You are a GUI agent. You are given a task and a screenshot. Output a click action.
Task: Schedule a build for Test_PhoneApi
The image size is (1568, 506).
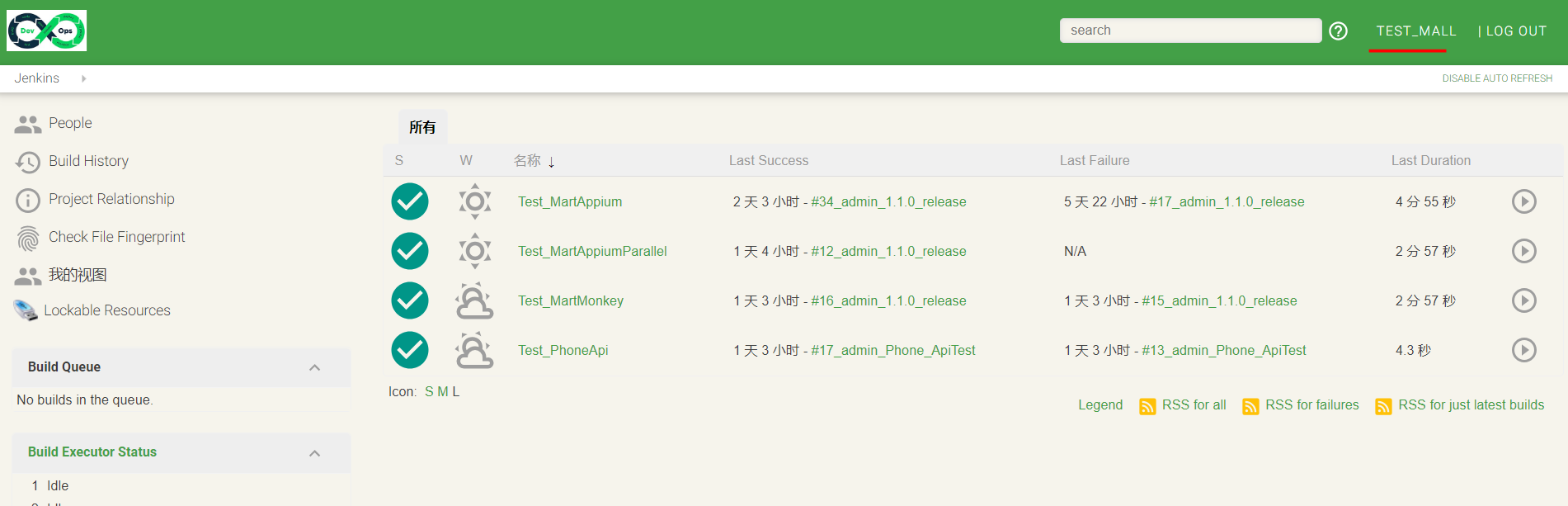click(x=1523, y=350)
